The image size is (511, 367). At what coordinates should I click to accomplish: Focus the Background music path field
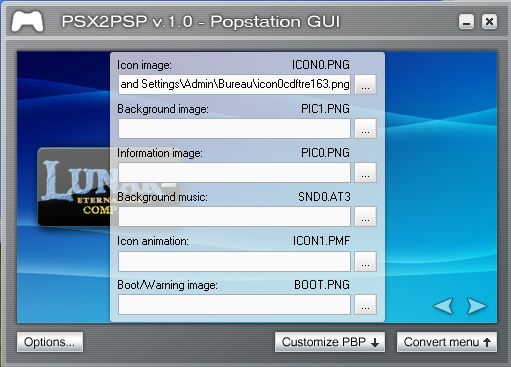coord(234,217)
